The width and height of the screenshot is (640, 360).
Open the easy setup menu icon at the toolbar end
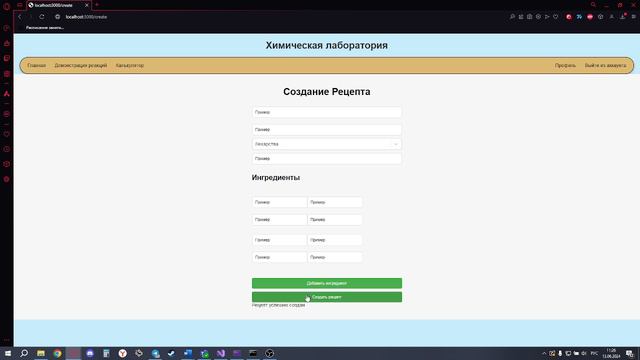[633, 17]
